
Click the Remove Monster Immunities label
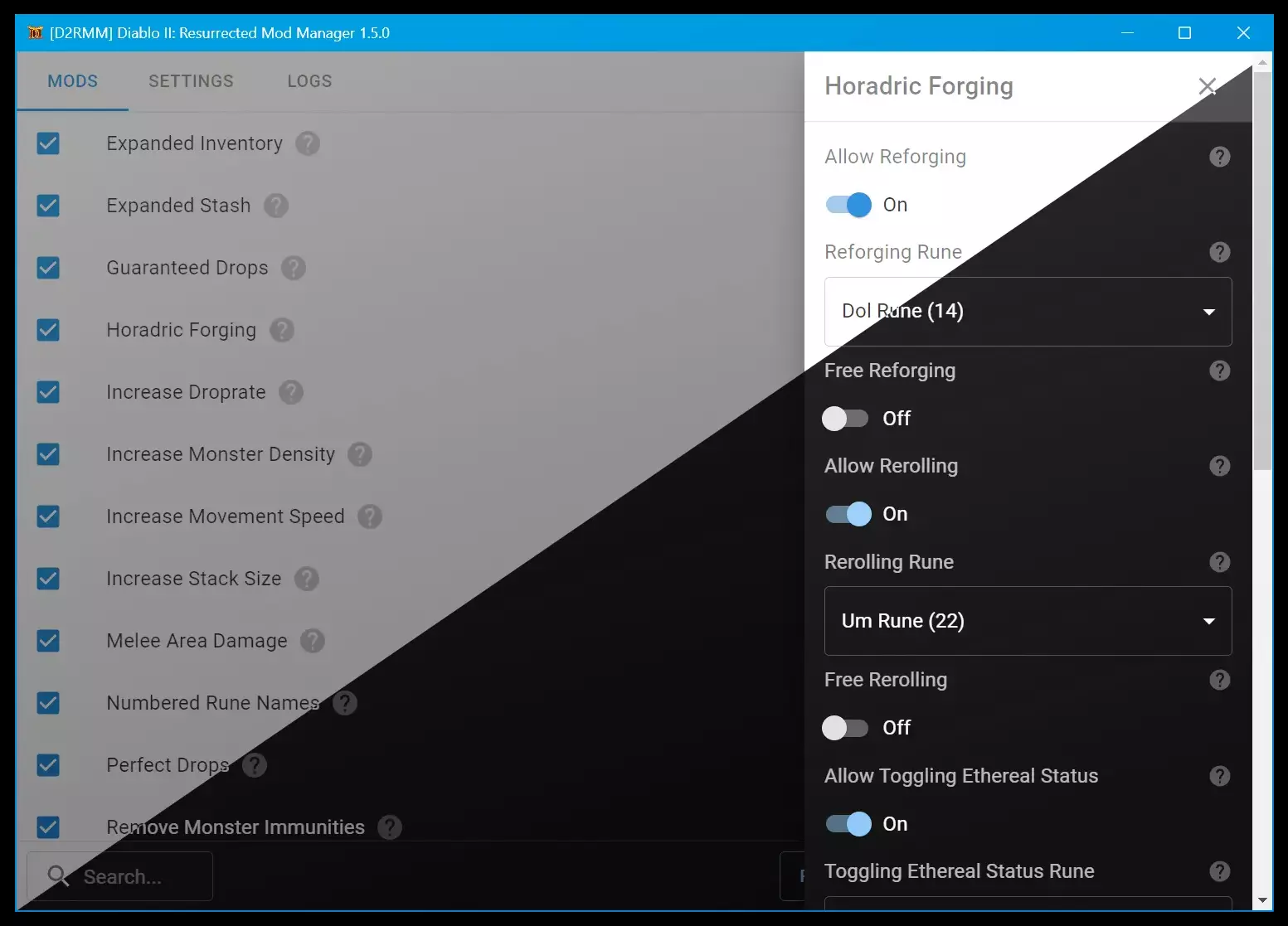236,827
